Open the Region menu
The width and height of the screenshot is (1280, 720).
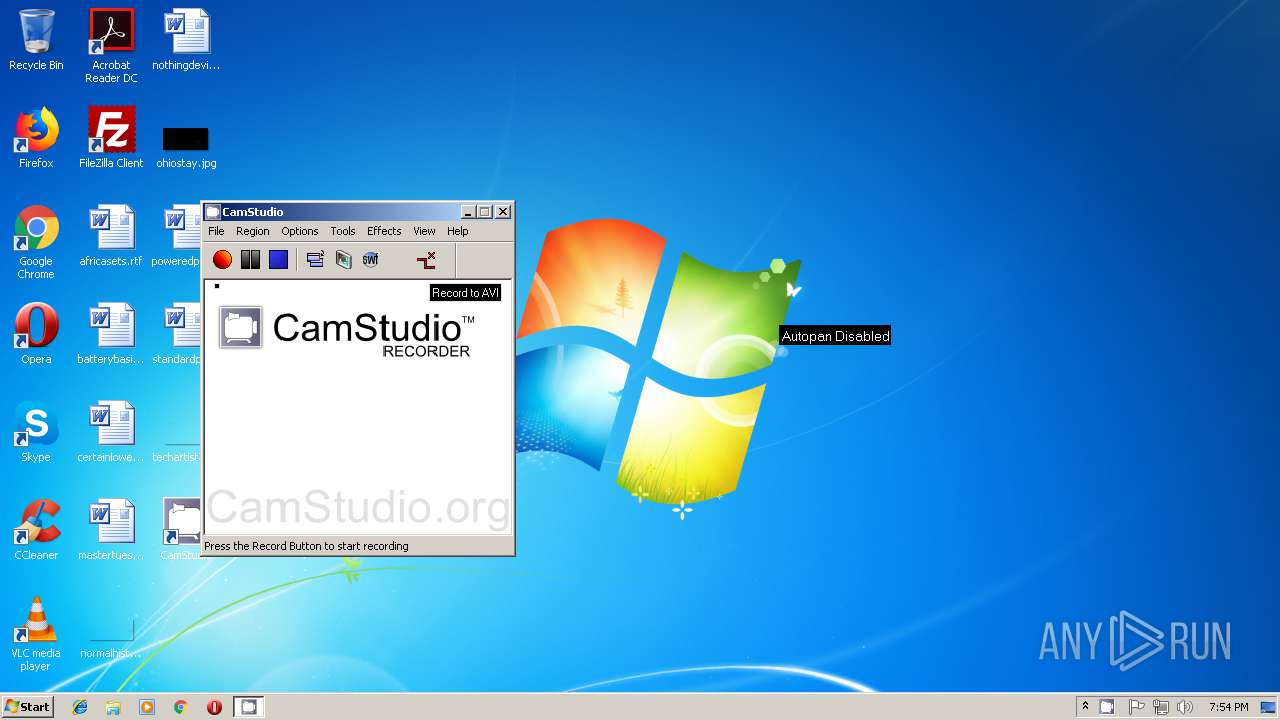252,231
